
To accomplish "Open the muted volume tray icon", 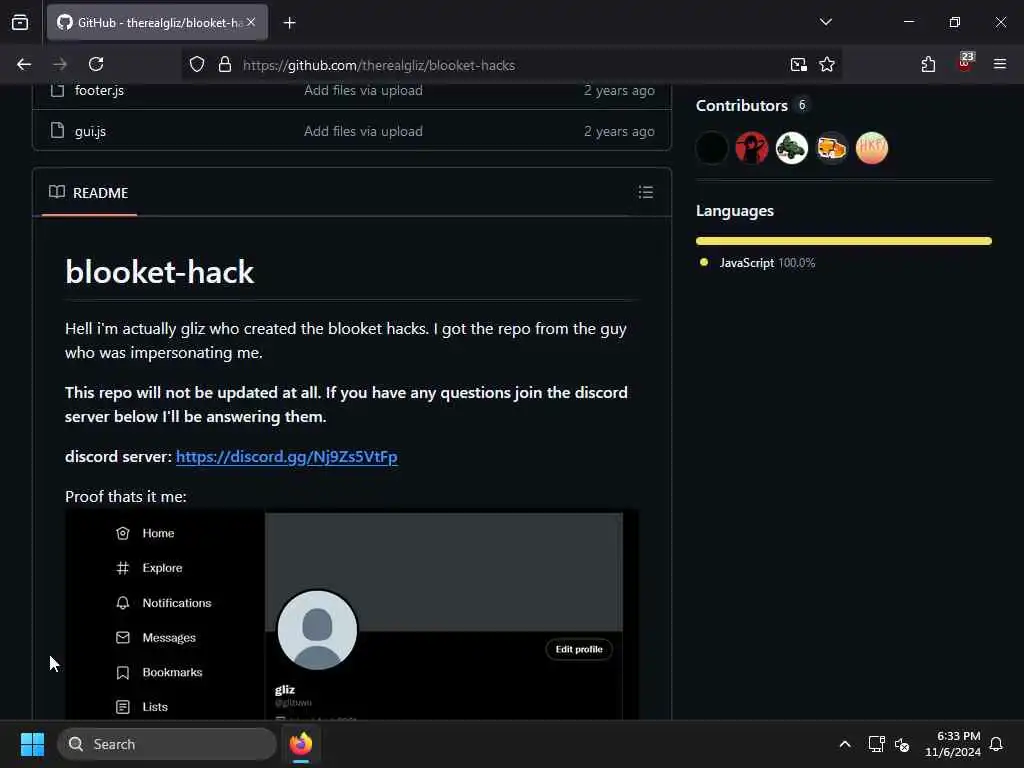I will (902, 744).
